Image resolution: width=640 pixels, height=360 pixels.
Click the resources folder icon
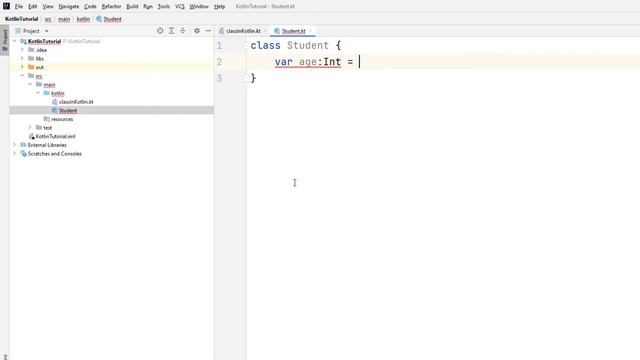(x=47, y=119)
